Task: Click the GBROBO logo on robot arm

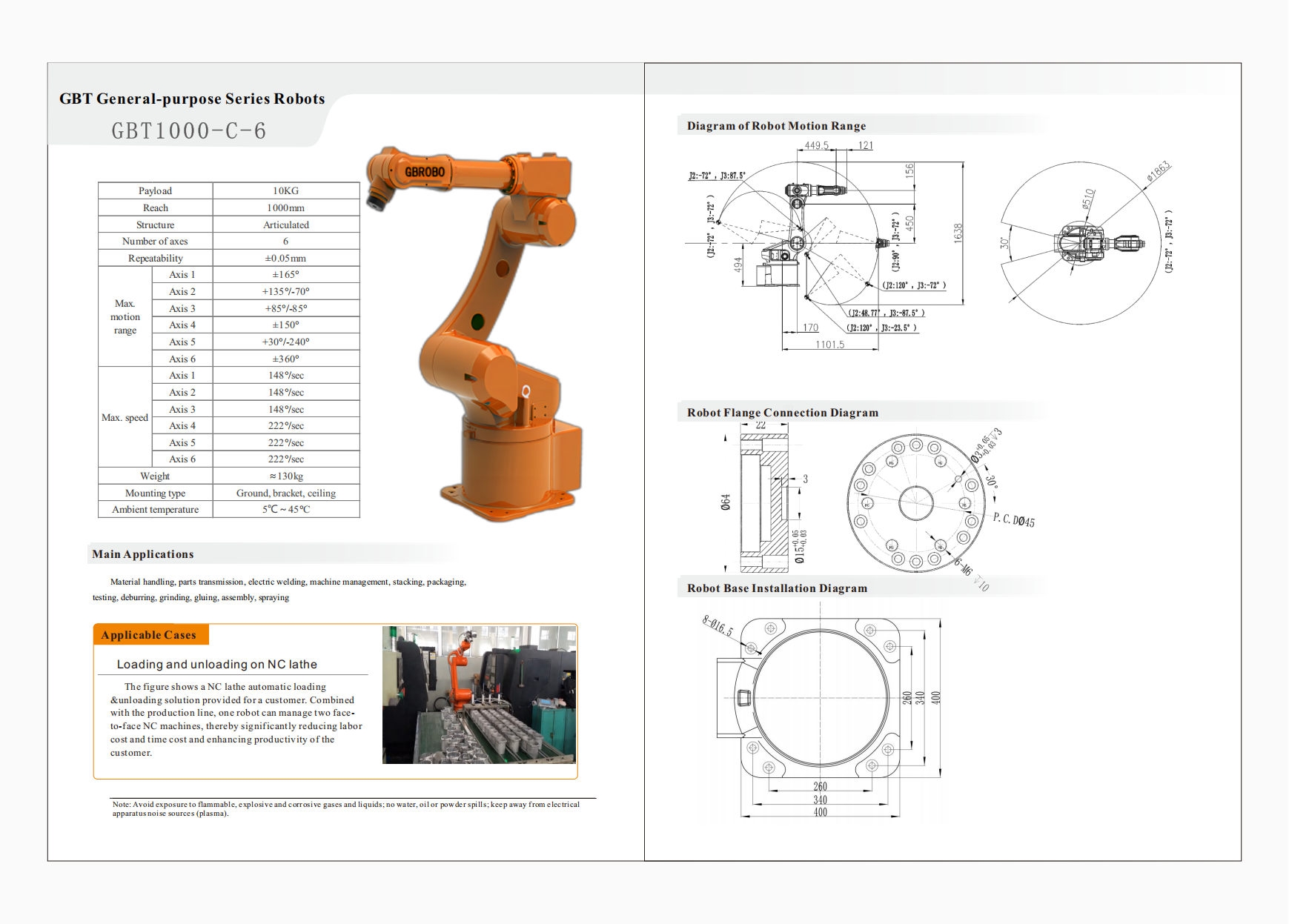Action: (425, 172)
